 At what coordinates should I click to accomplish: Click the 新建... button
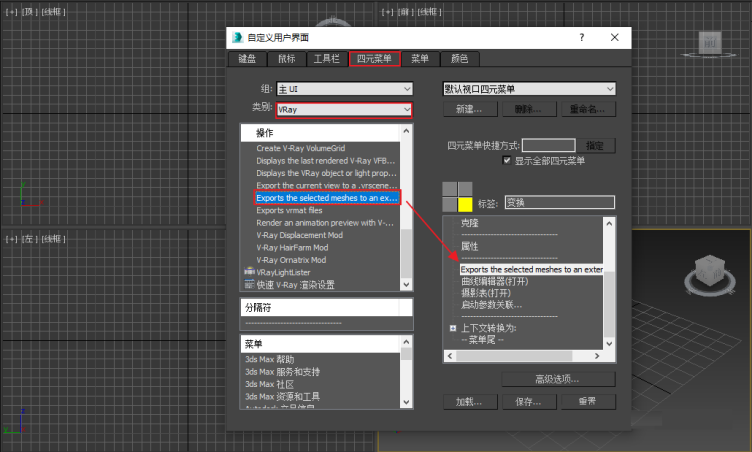(469, 109)
